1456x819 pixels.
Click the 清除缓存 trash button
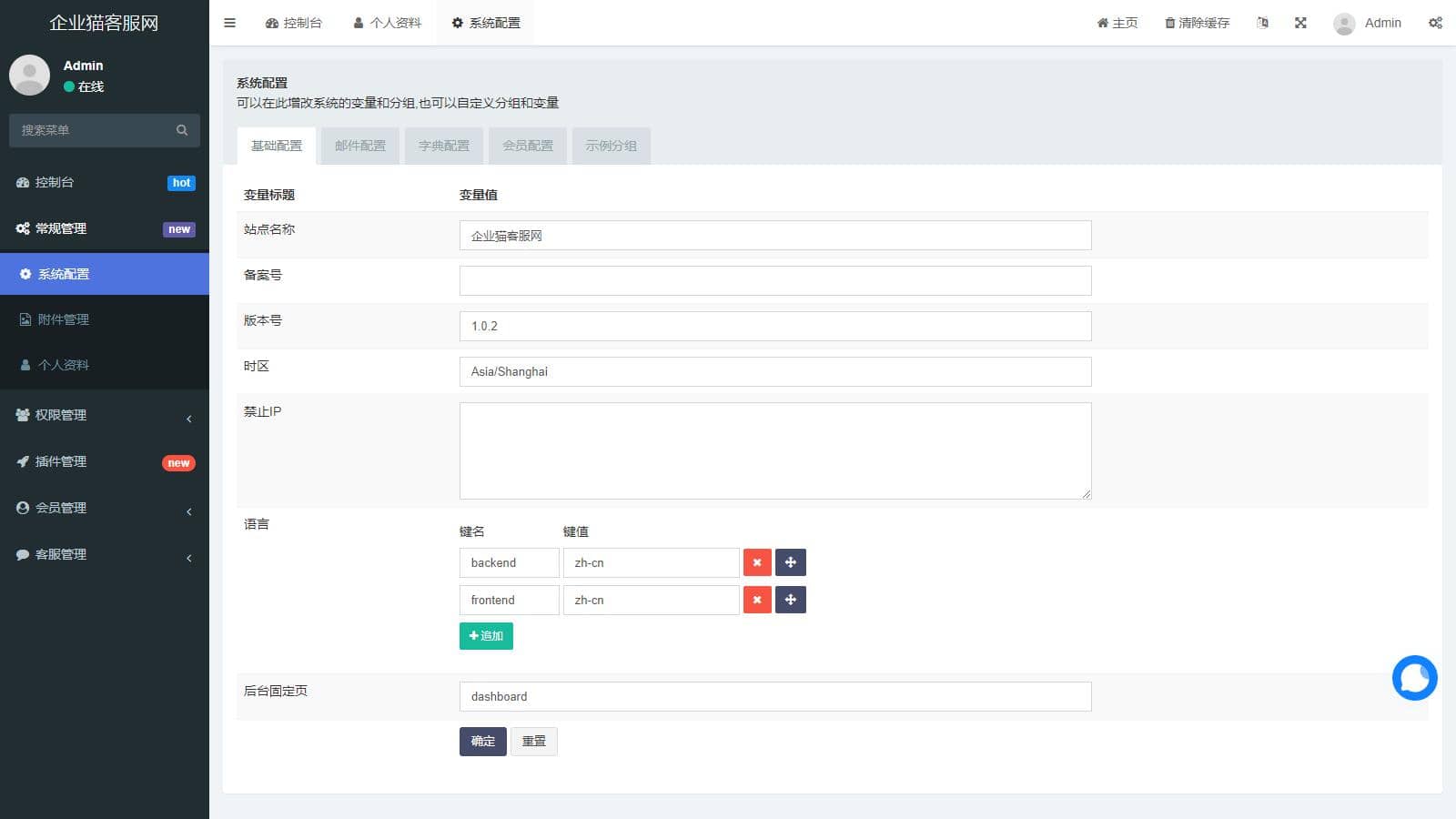coord(1197,23)
